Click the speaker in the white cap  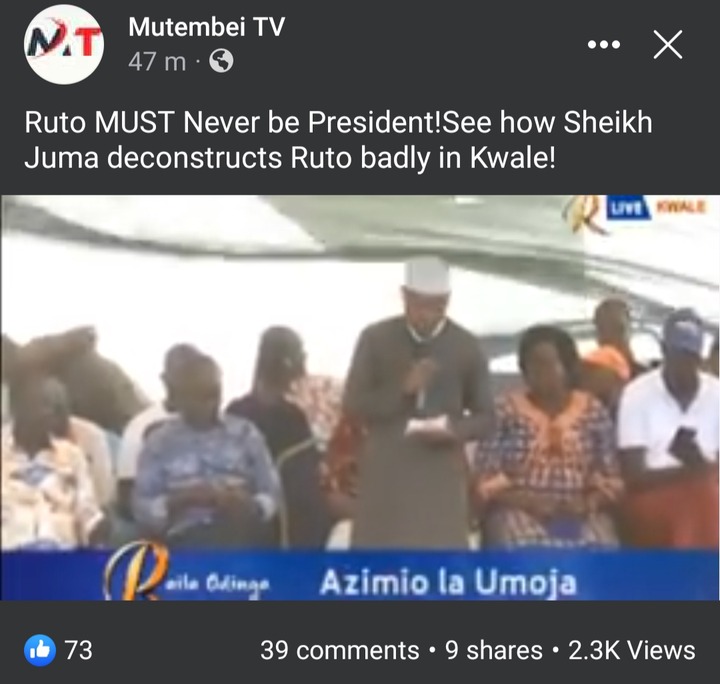416,402
